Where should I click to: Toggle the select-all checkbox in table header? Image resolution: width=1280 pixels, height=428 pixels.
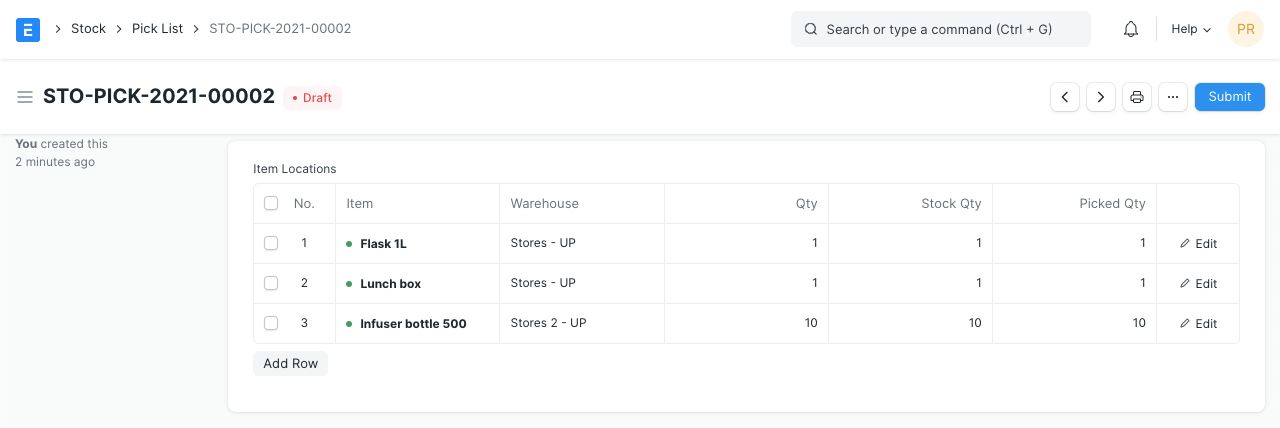271,203
